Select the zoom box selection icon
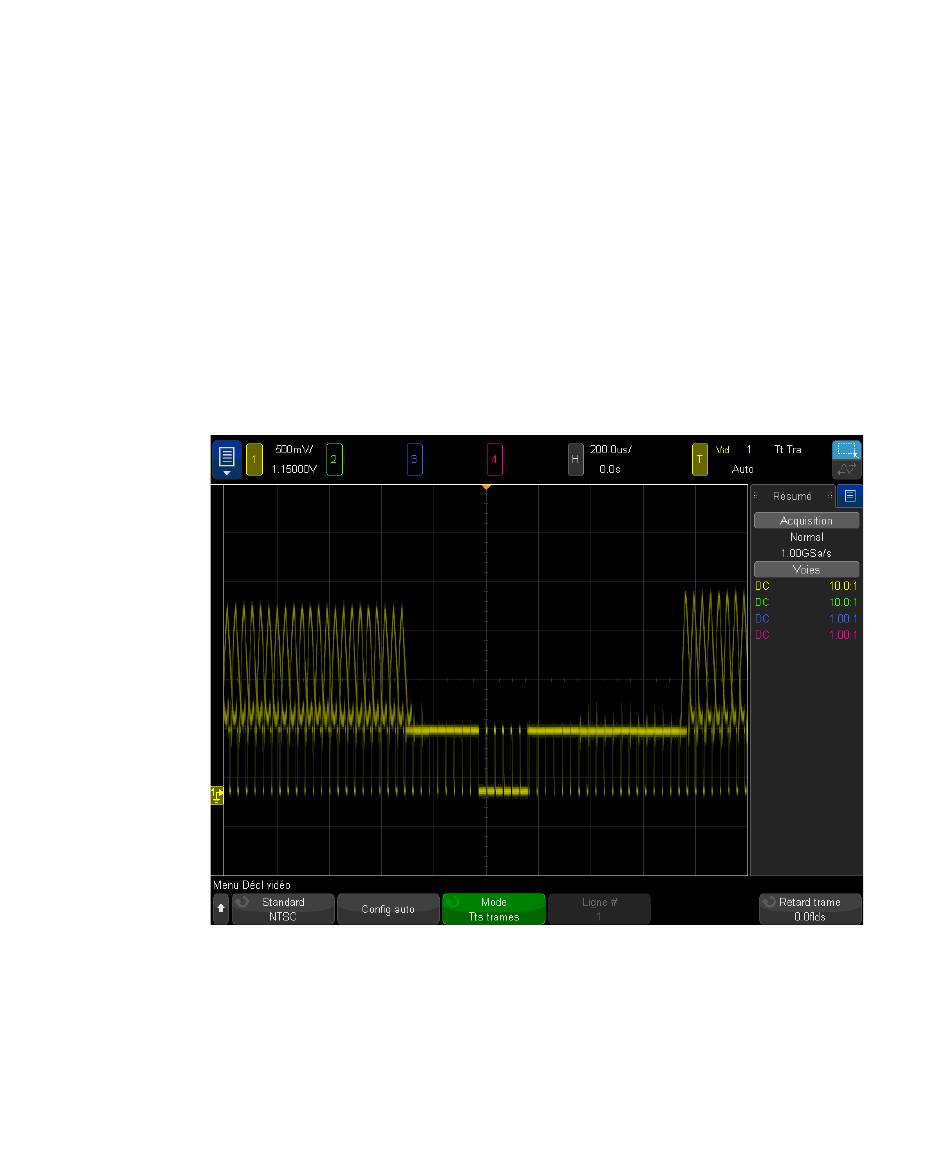 (846, 450)
